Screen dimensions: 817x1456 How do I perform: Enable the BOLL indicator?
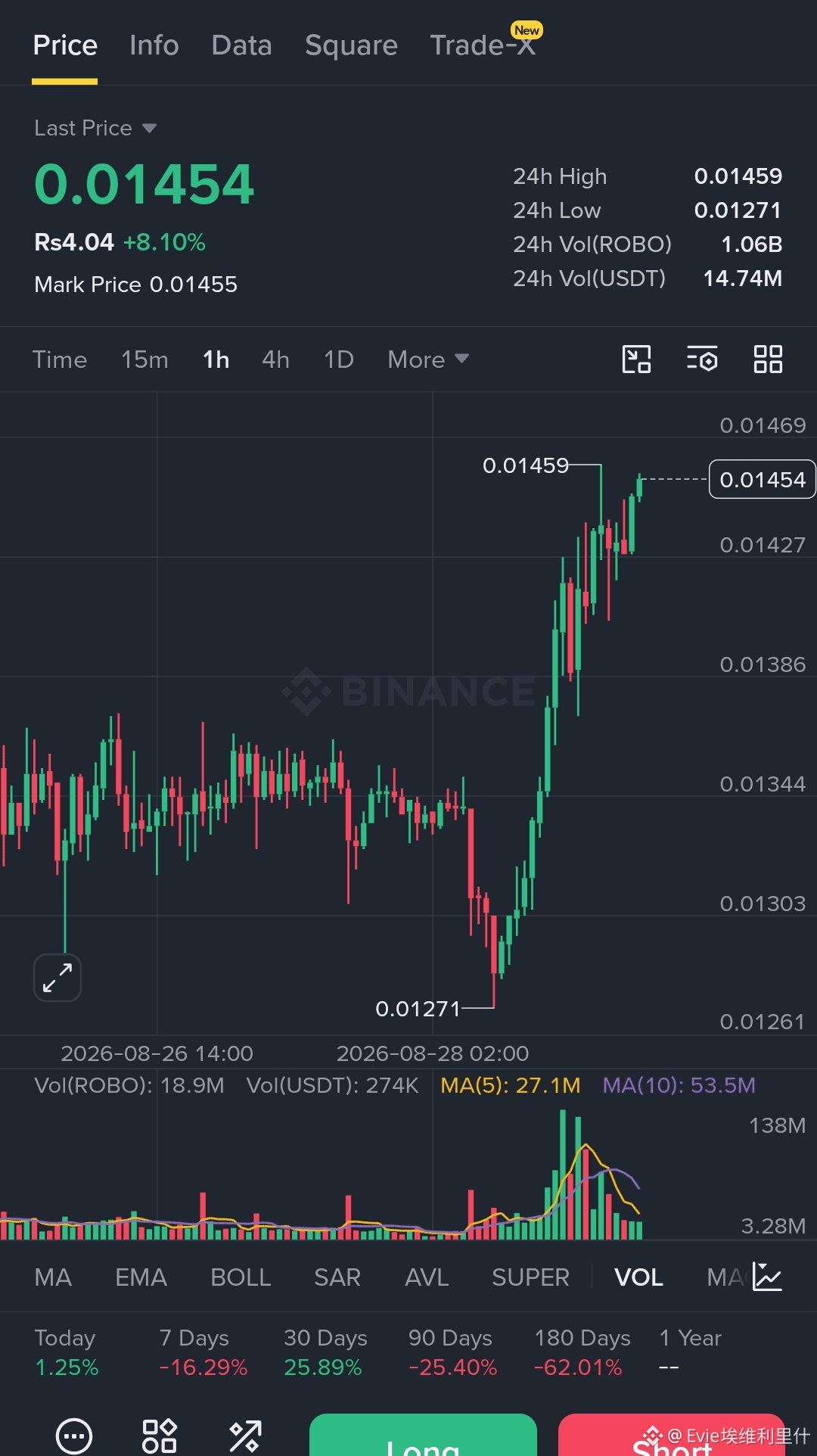tap(241, 1277)
